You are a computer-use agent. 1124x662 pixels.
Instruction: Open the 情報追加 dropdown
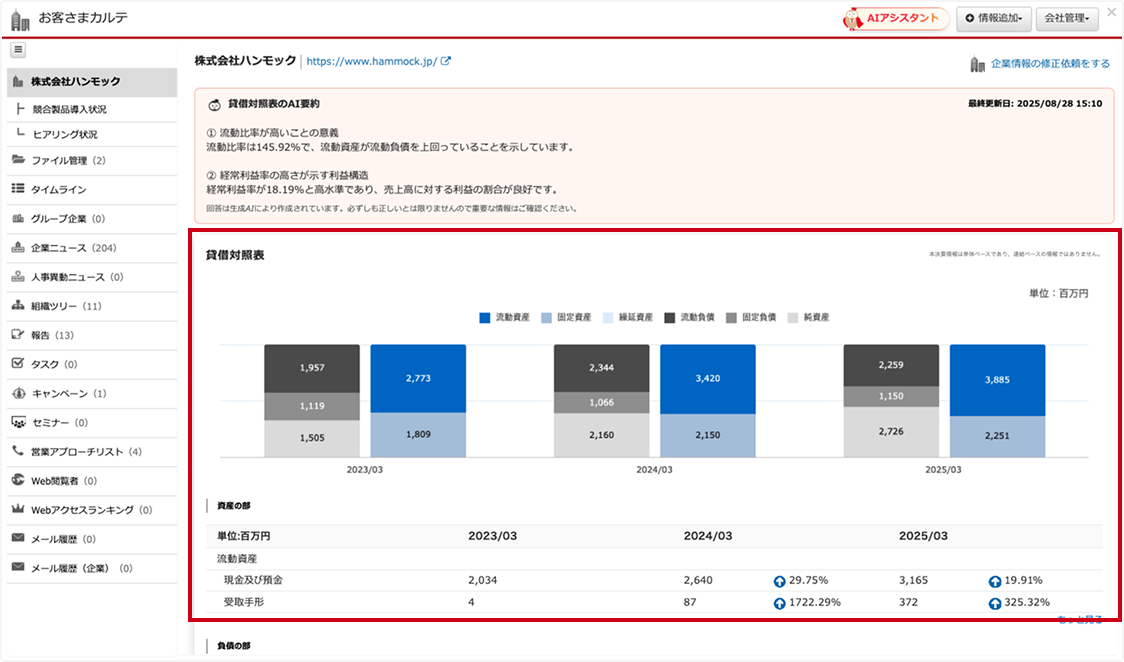pos(993,19)
